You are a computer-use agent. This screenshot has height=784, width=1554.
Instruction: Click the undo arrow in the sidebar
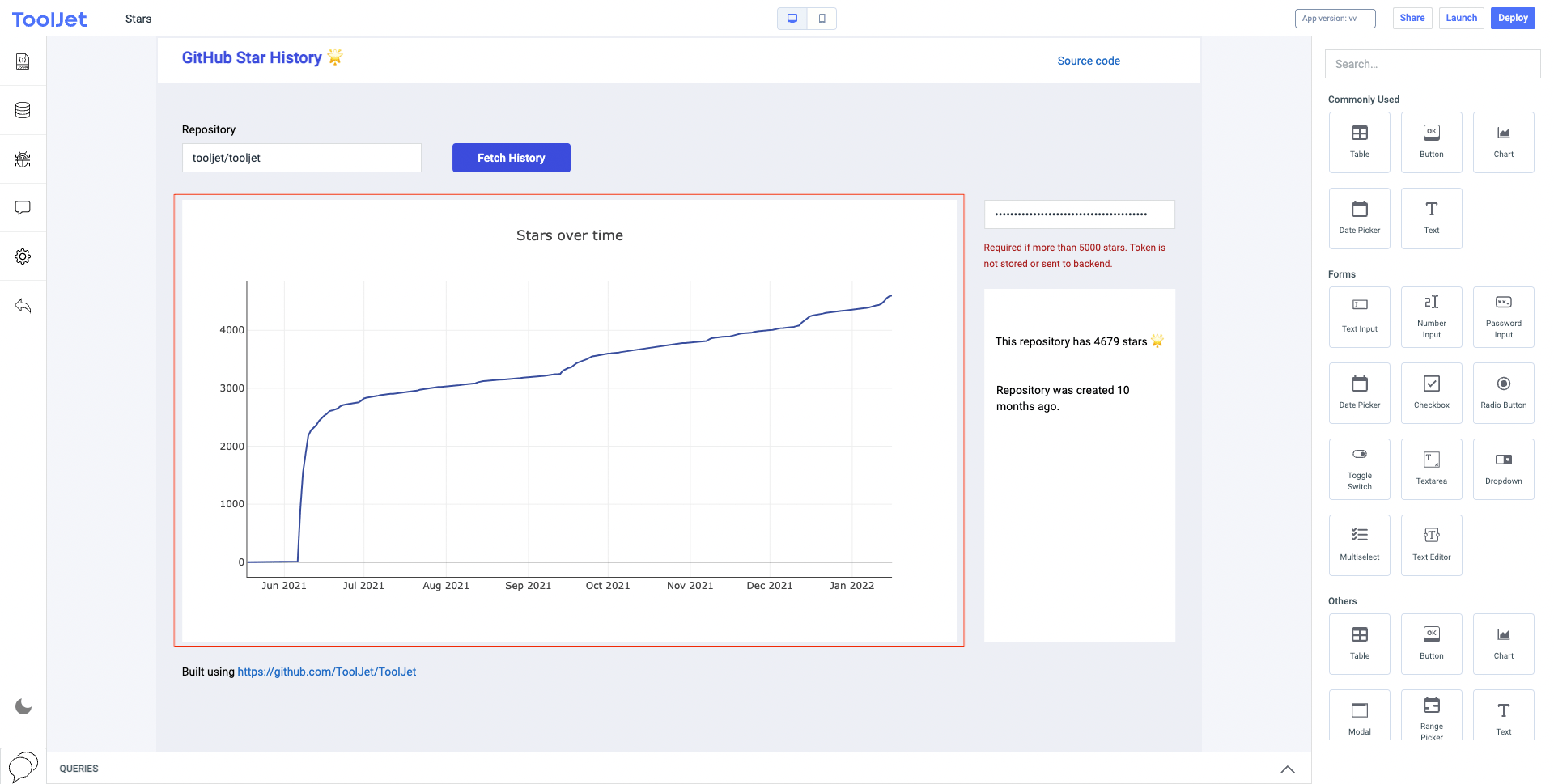22,306
